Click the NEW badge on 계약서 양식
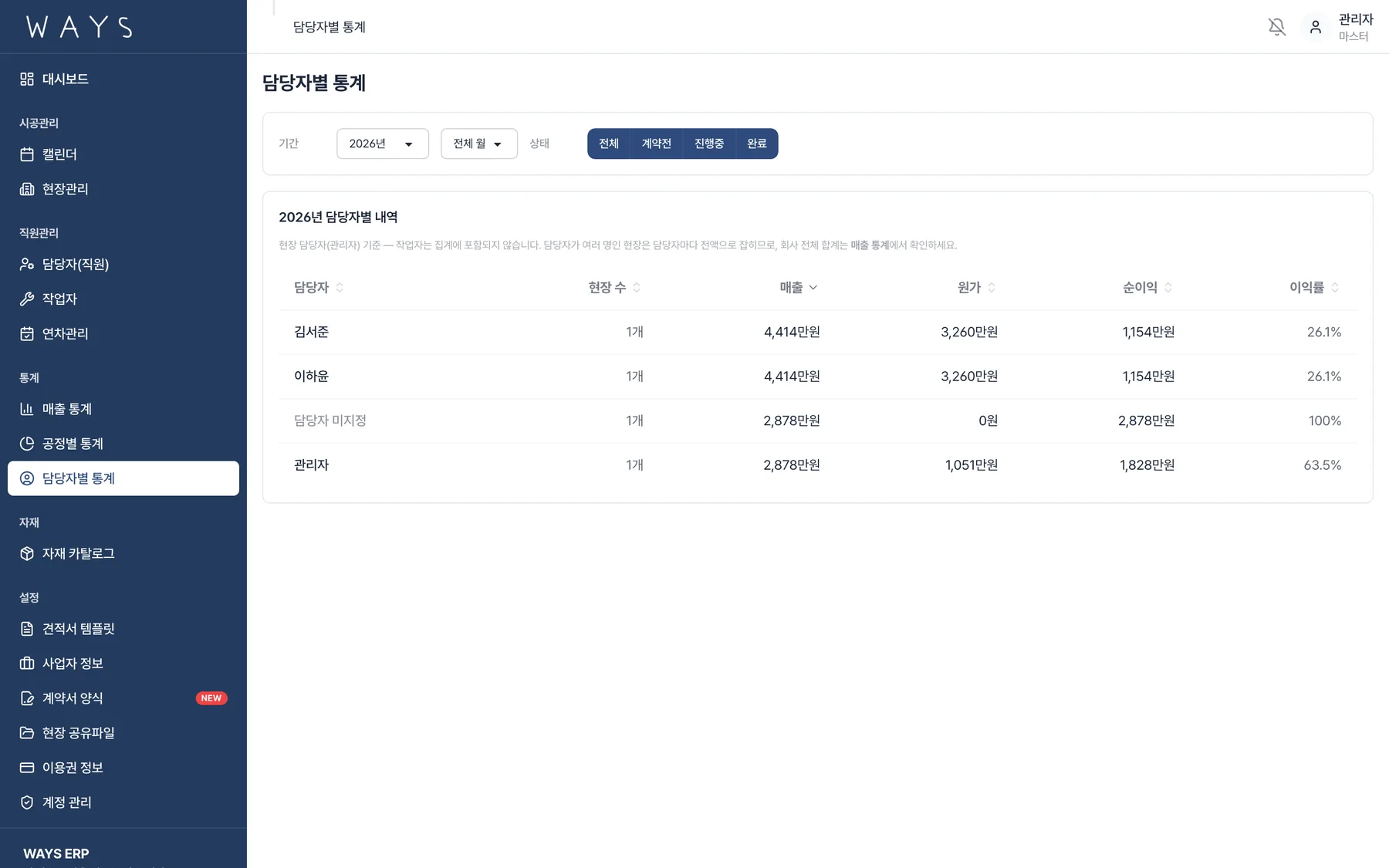1389x868 pixels. [x=211, y=698]
